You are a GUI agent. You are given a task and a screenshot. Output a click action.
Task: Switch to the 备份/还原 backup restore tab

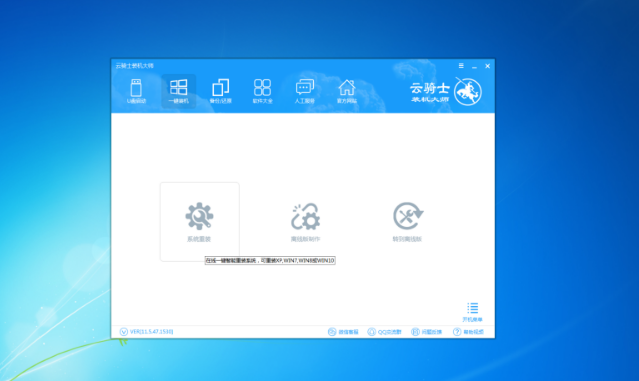tap(220, 91)
